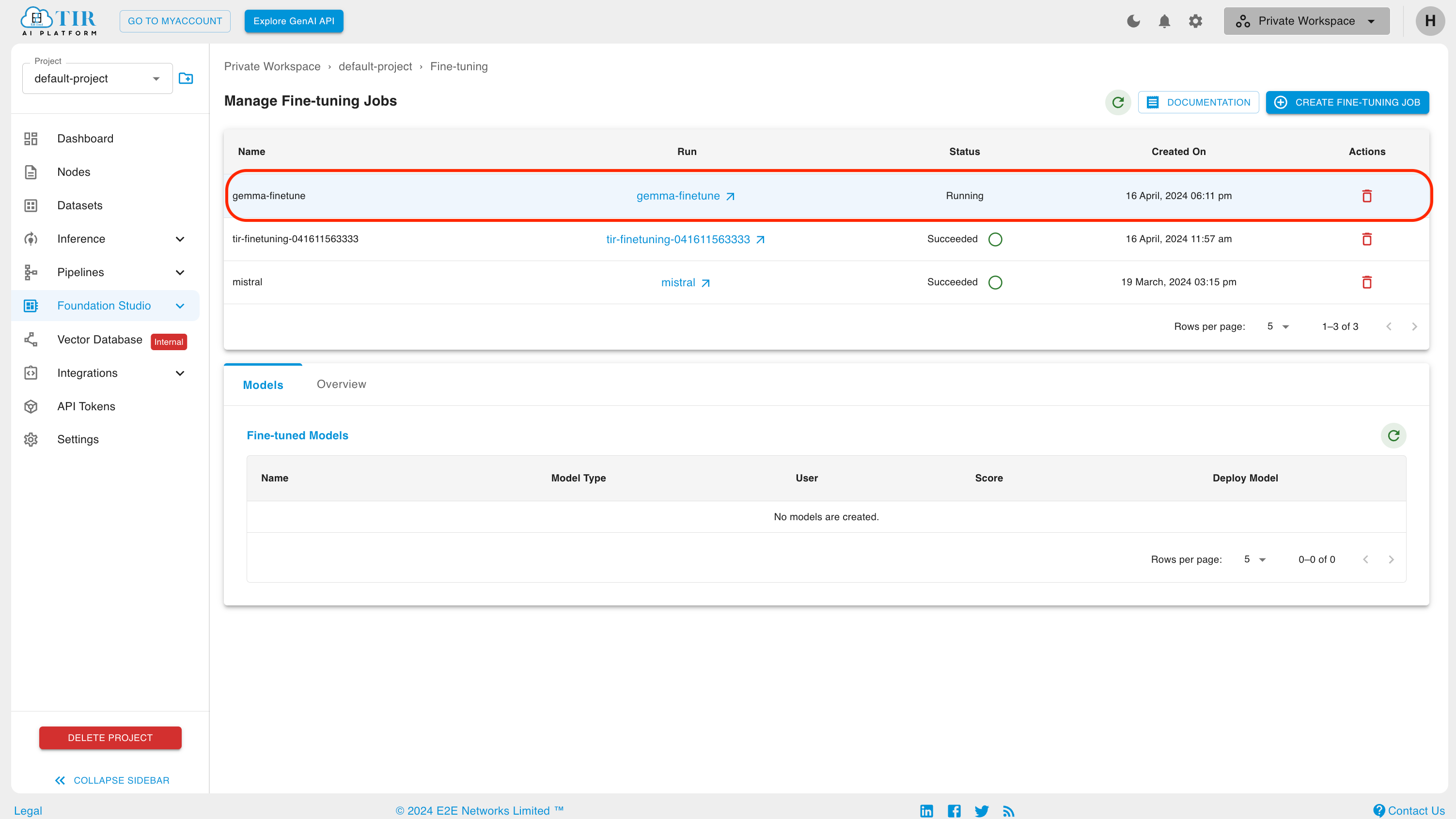Viewport: 1456px width, 819px height.
Task: Go to default-project breadcrumb
Action: [x=376, y=66]
